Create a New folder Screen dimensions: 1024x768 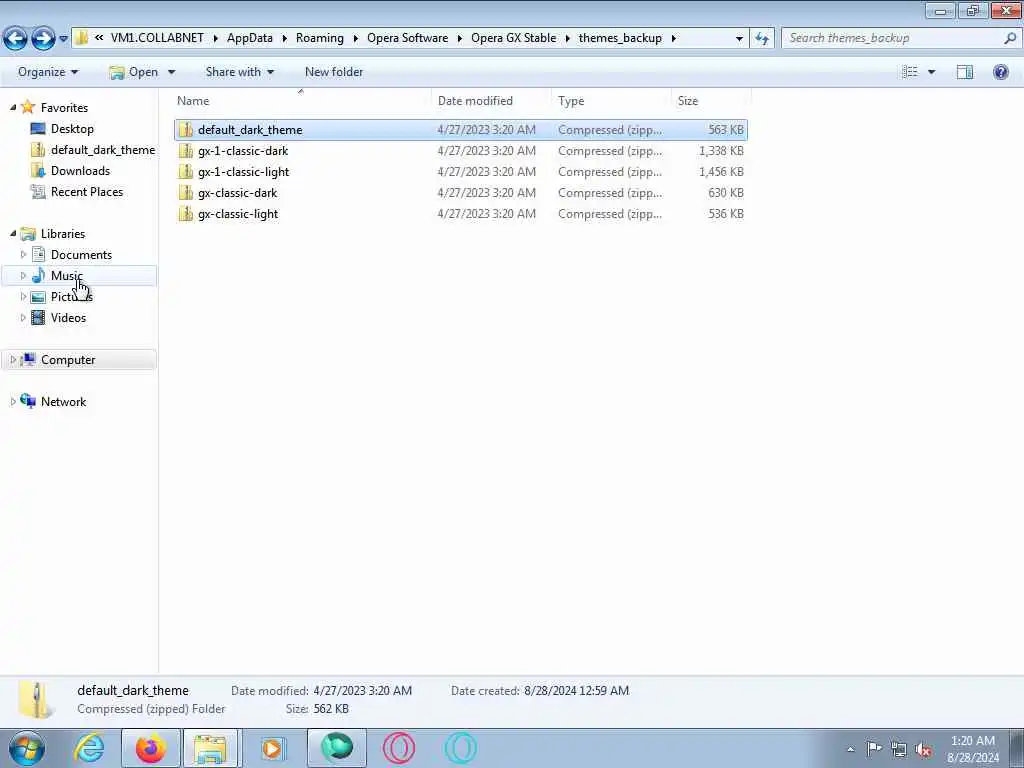coord(334,72)
